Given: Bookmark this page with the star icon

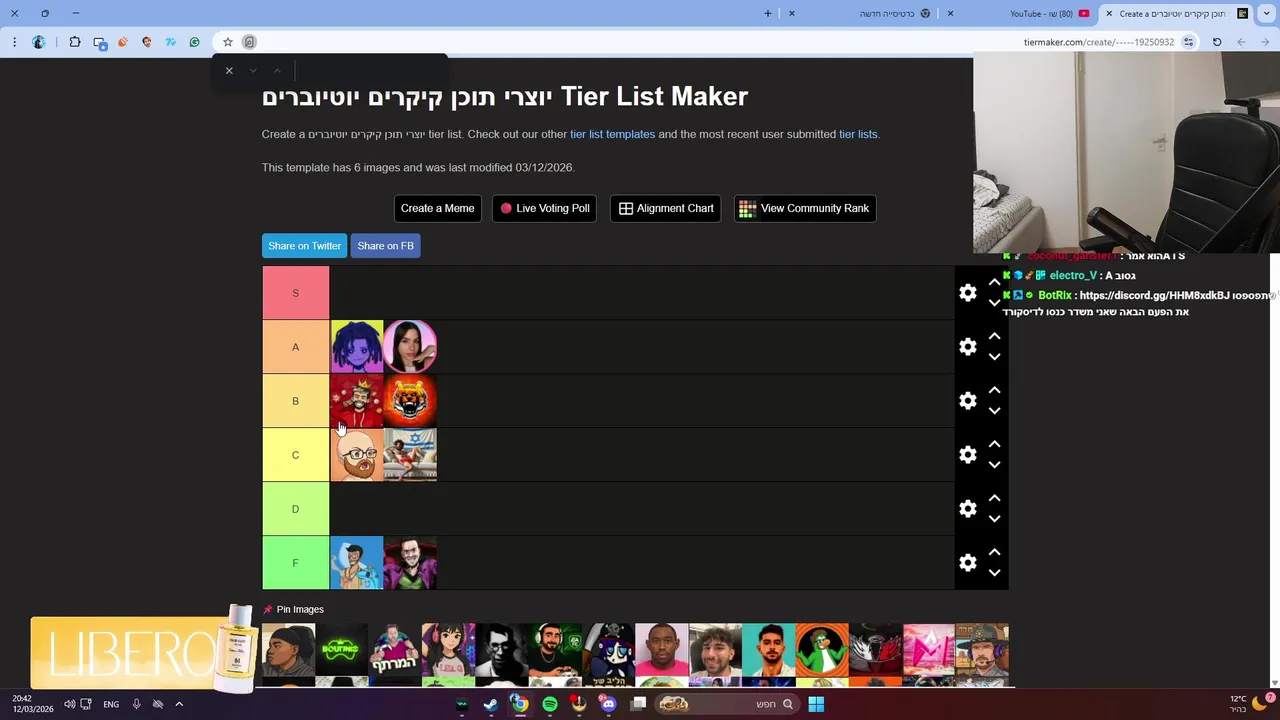Looking at the screenshot, I should [x=228, y=42].
